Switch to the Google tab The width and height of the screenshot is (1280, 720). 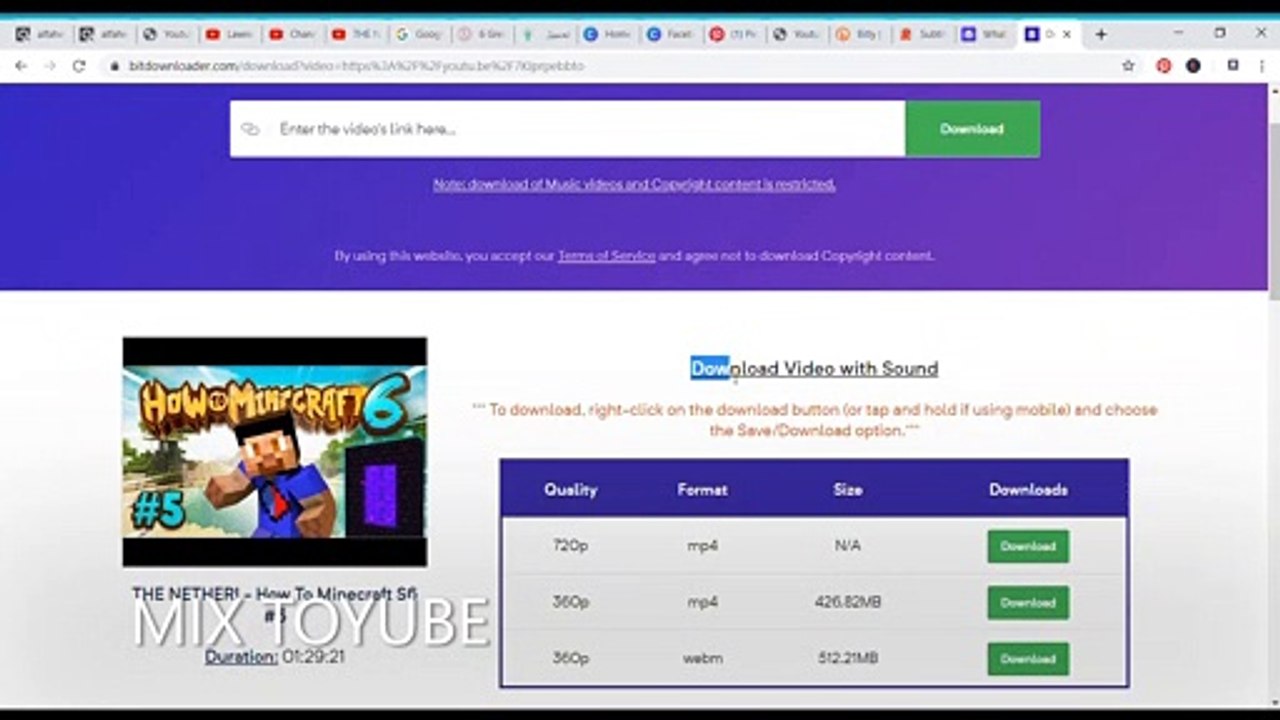click(419, 34)
